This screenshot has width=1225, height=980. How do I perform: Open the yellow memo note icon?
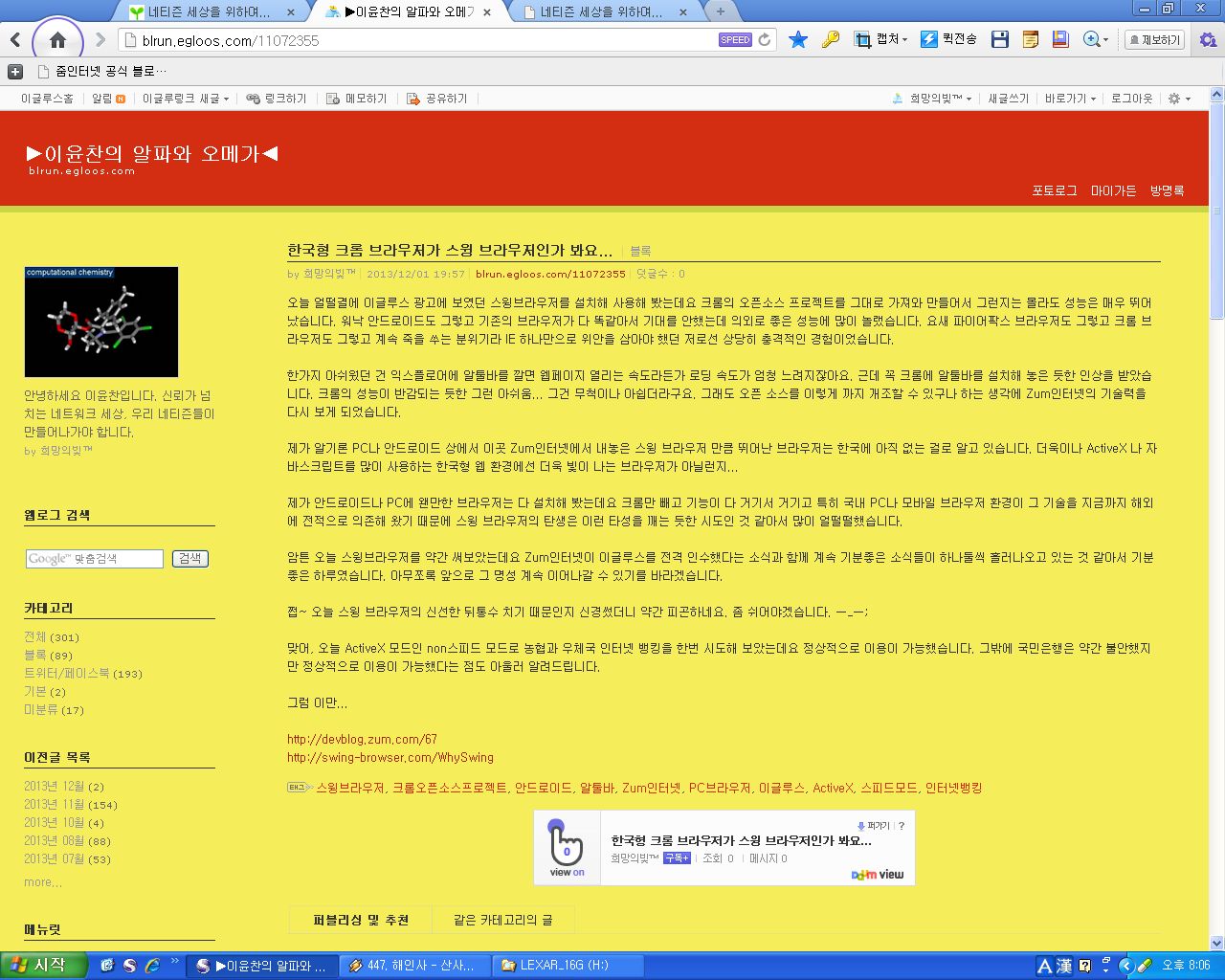tap(1031, 40)
